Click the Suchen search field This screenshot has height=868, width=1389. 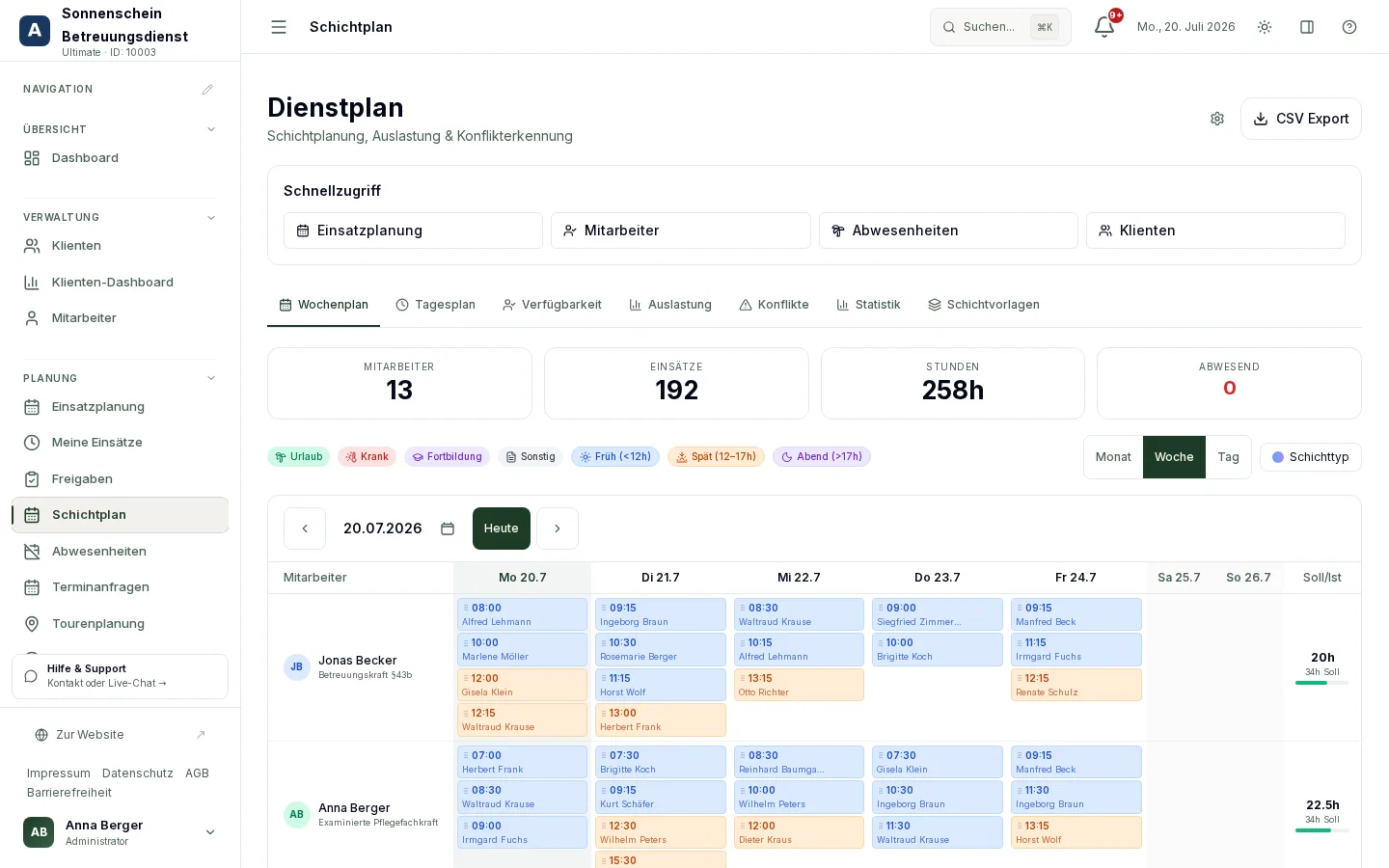pyautogui.click(x=1000, y=27)
